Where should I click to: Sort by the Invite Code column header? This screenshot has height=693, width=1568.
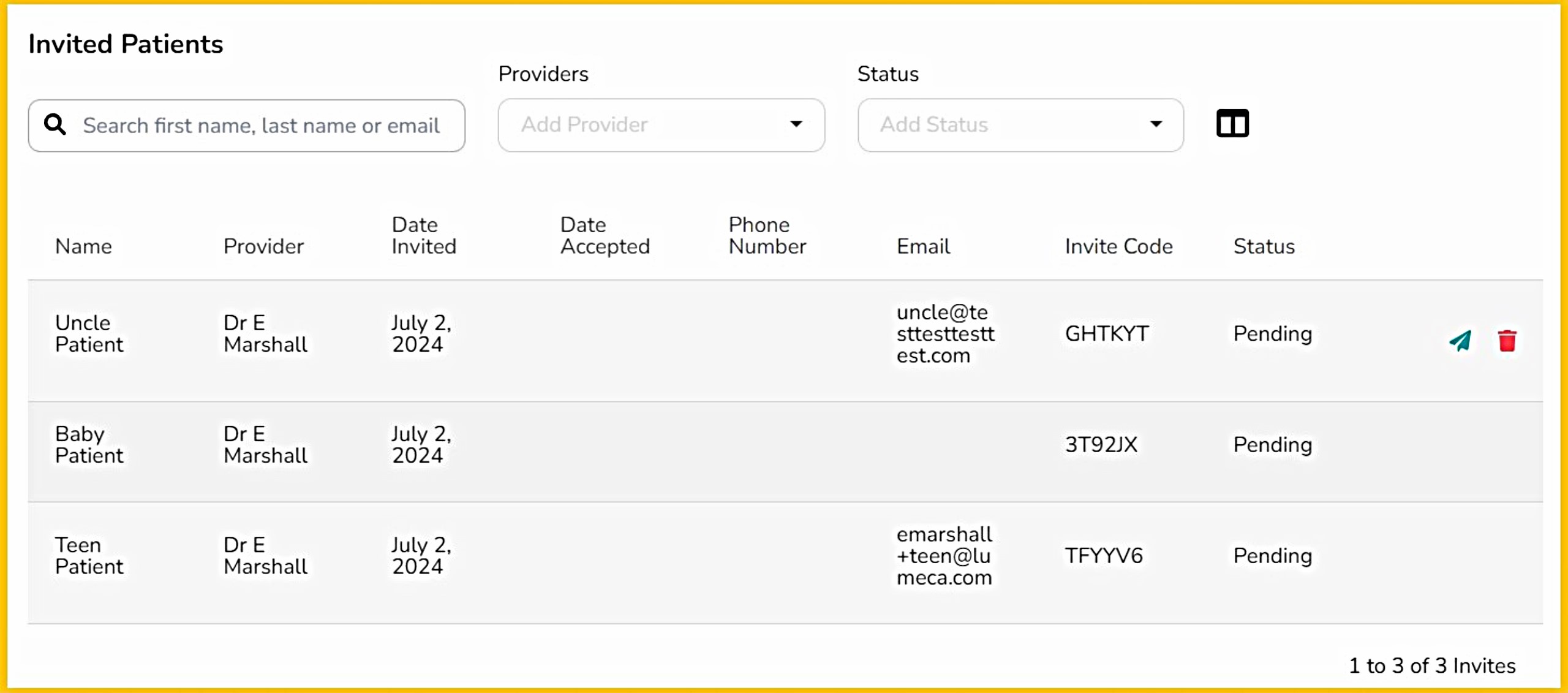point(1118,246)
